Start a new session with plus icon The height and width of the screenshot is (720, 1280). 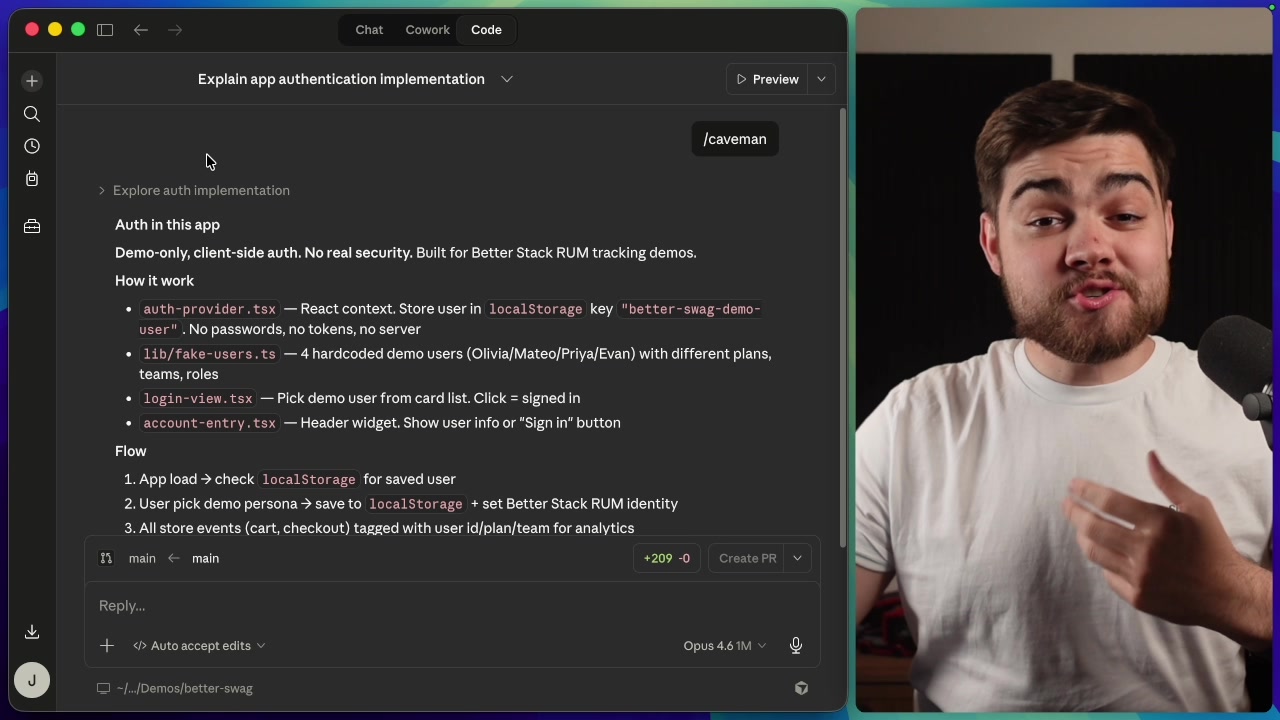click(32, 81)
